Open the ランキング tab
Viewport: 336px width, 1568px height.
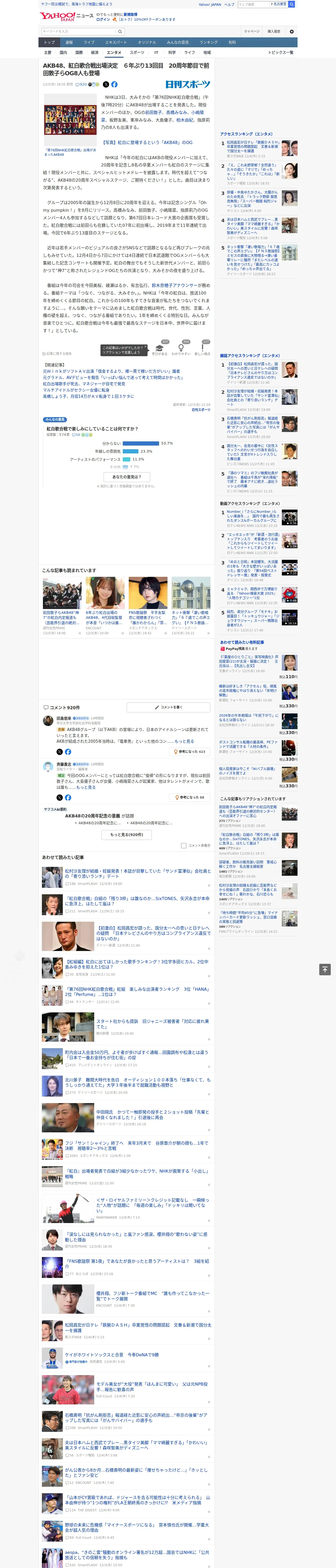(x=209, y=43)
